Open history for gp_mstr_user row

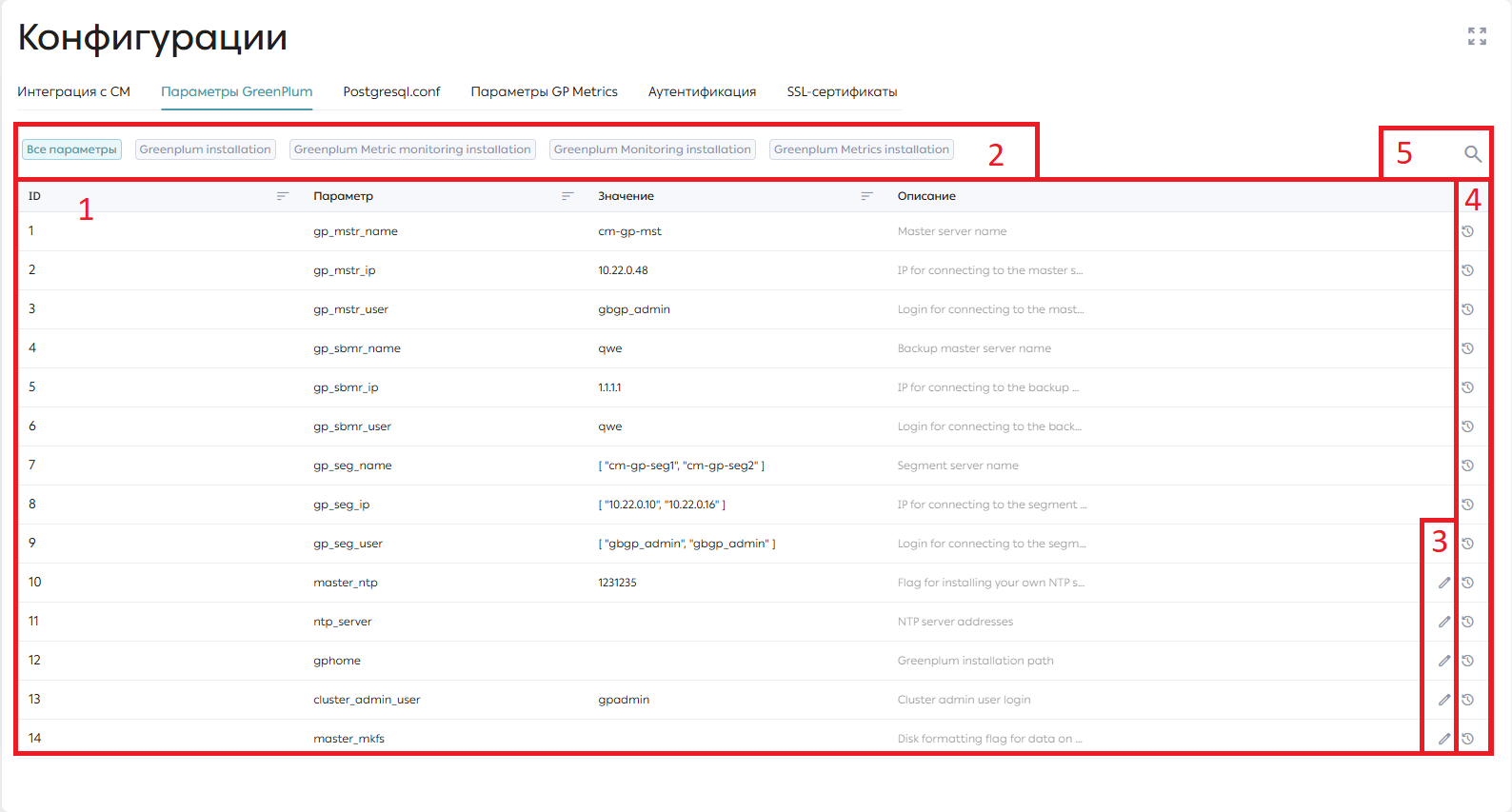point(1468,309)
